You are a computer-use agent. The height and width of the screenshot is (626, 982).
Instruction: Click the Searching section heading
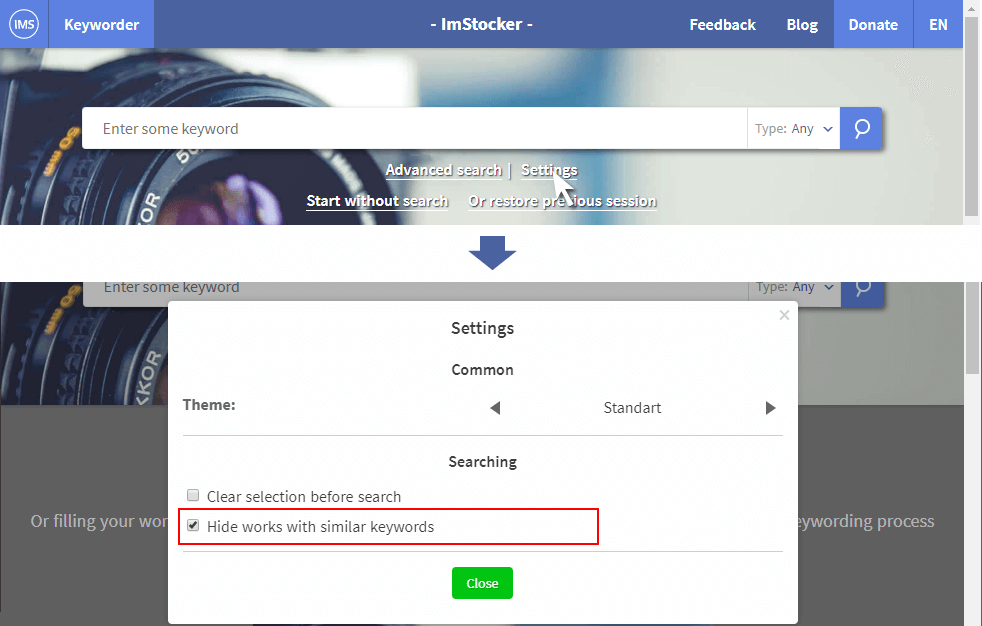tap(482, 462)
